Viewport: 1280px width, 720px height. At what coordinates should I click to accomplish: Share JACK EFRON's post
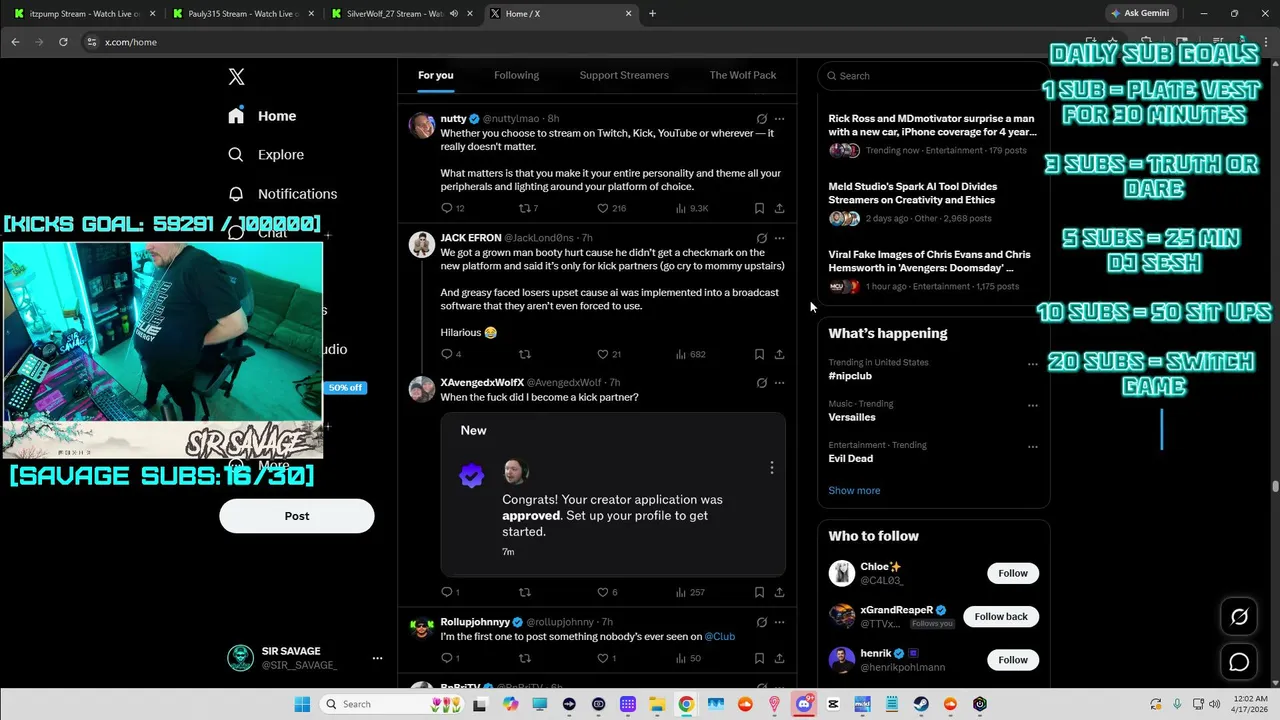pyautogui.click(x=779, y=354)
